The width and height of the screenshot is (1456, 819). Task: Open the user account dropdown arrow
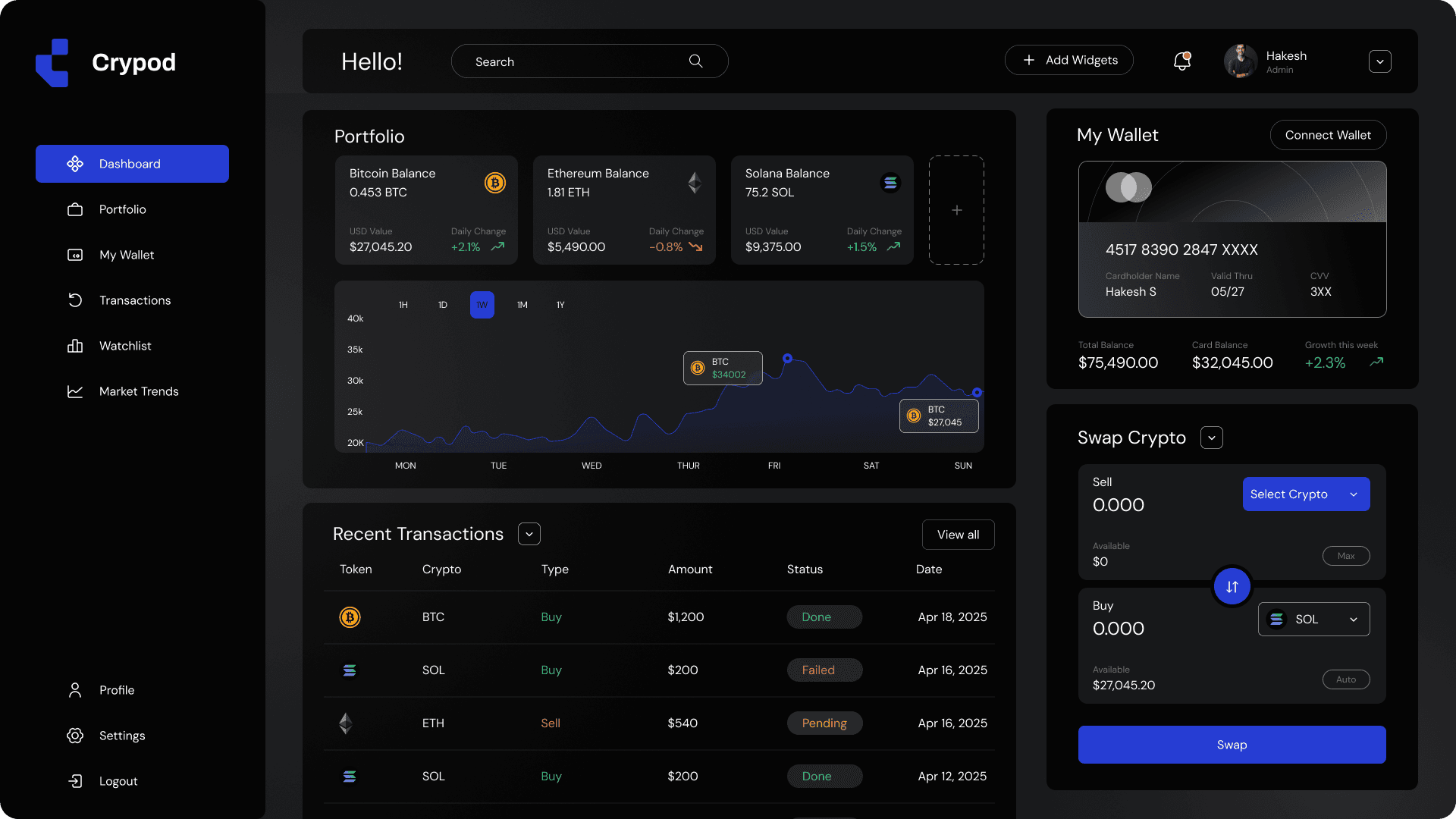1379,61
